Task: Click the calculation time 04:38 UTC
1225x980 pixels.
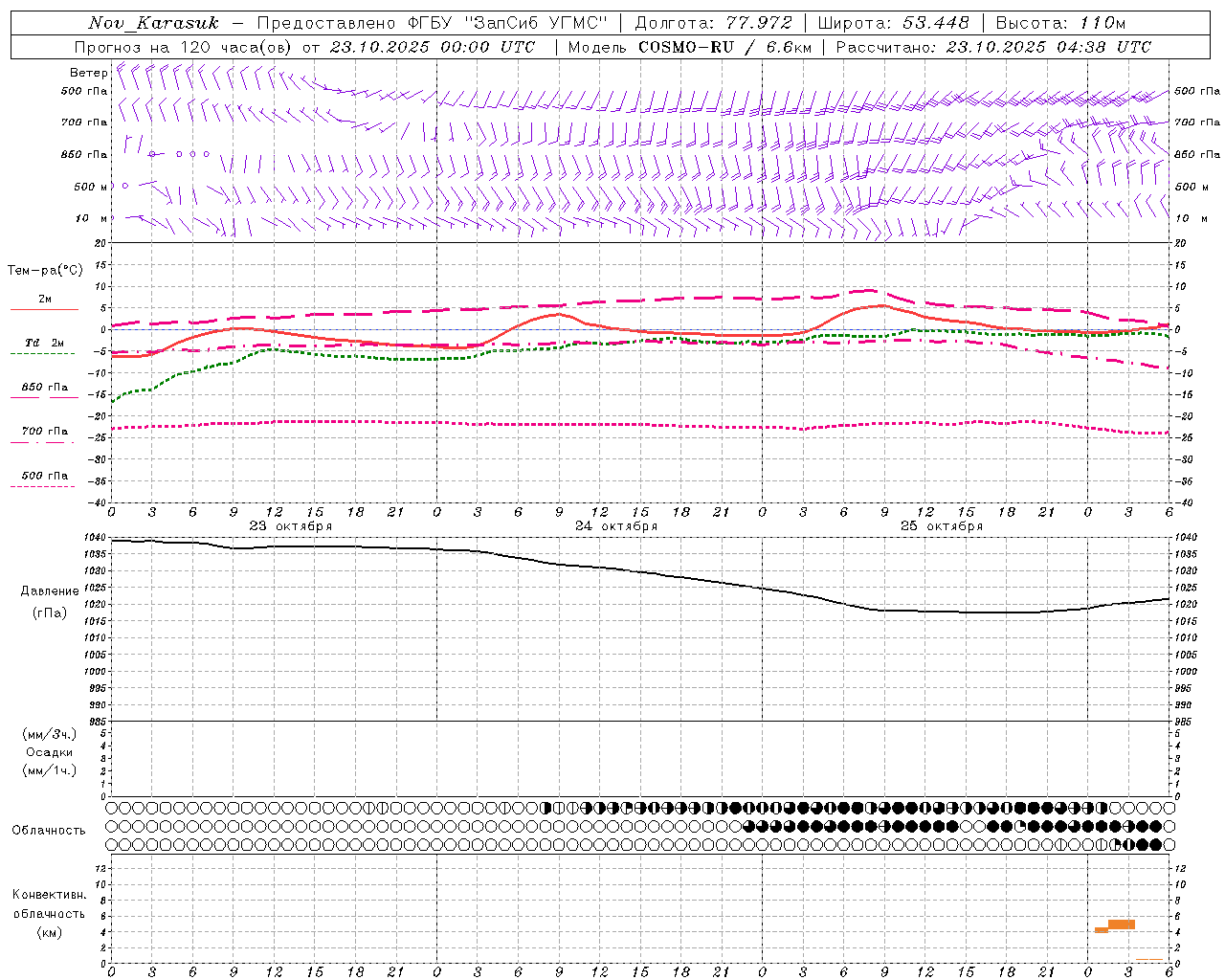Action: (1103, 47)
